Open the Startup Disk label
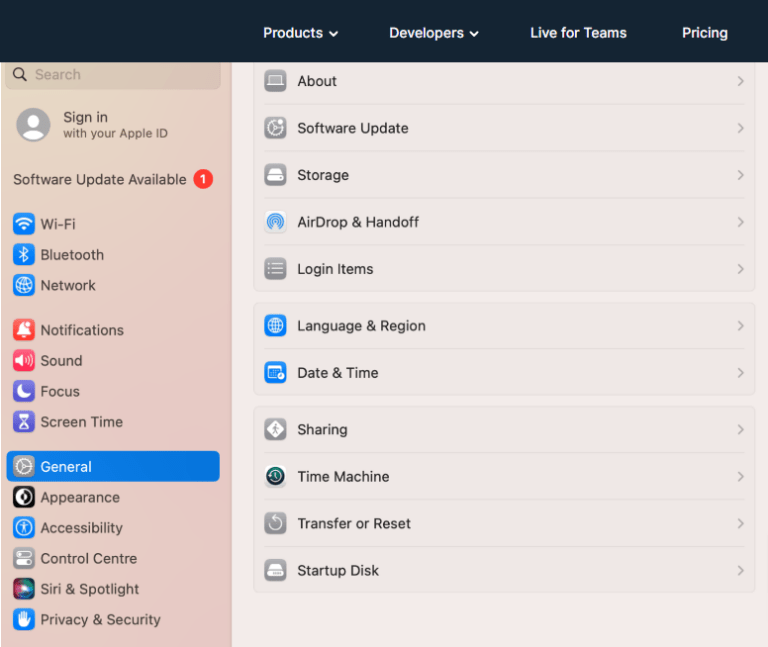The image size is (768, 647). (x=338, y=571)
